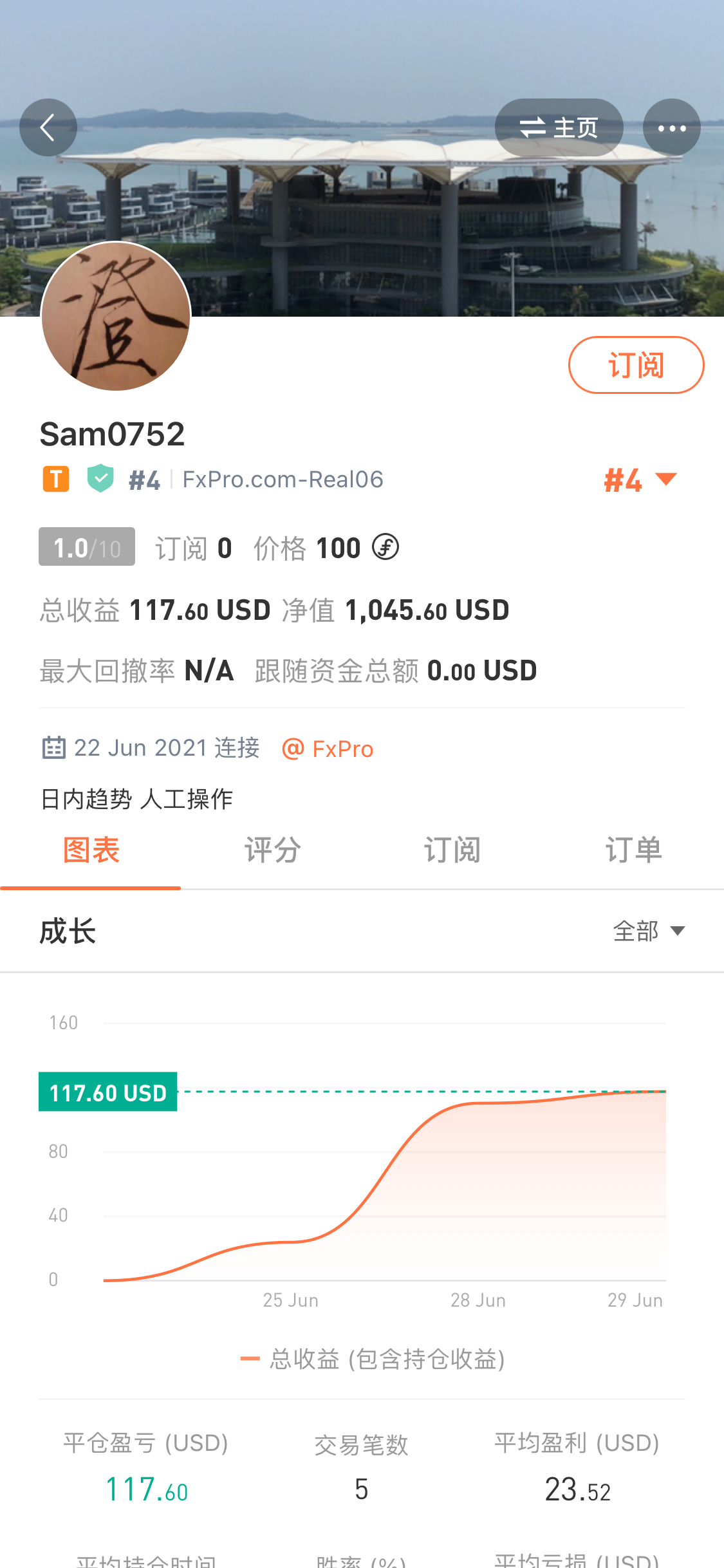Subscribe with the 订阅 outlined button
Image resolution: width=724 pixels, height=1568 pixels.
[x=636, y=365]
